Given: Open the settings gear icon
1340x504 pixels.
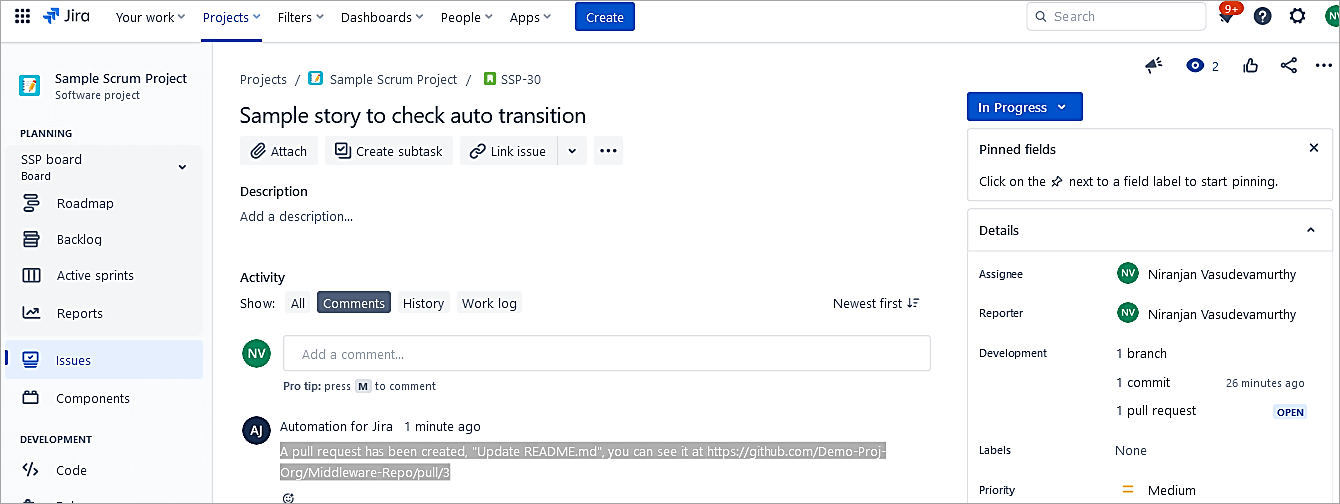Looking at the screenshot, I should 1297,17.
